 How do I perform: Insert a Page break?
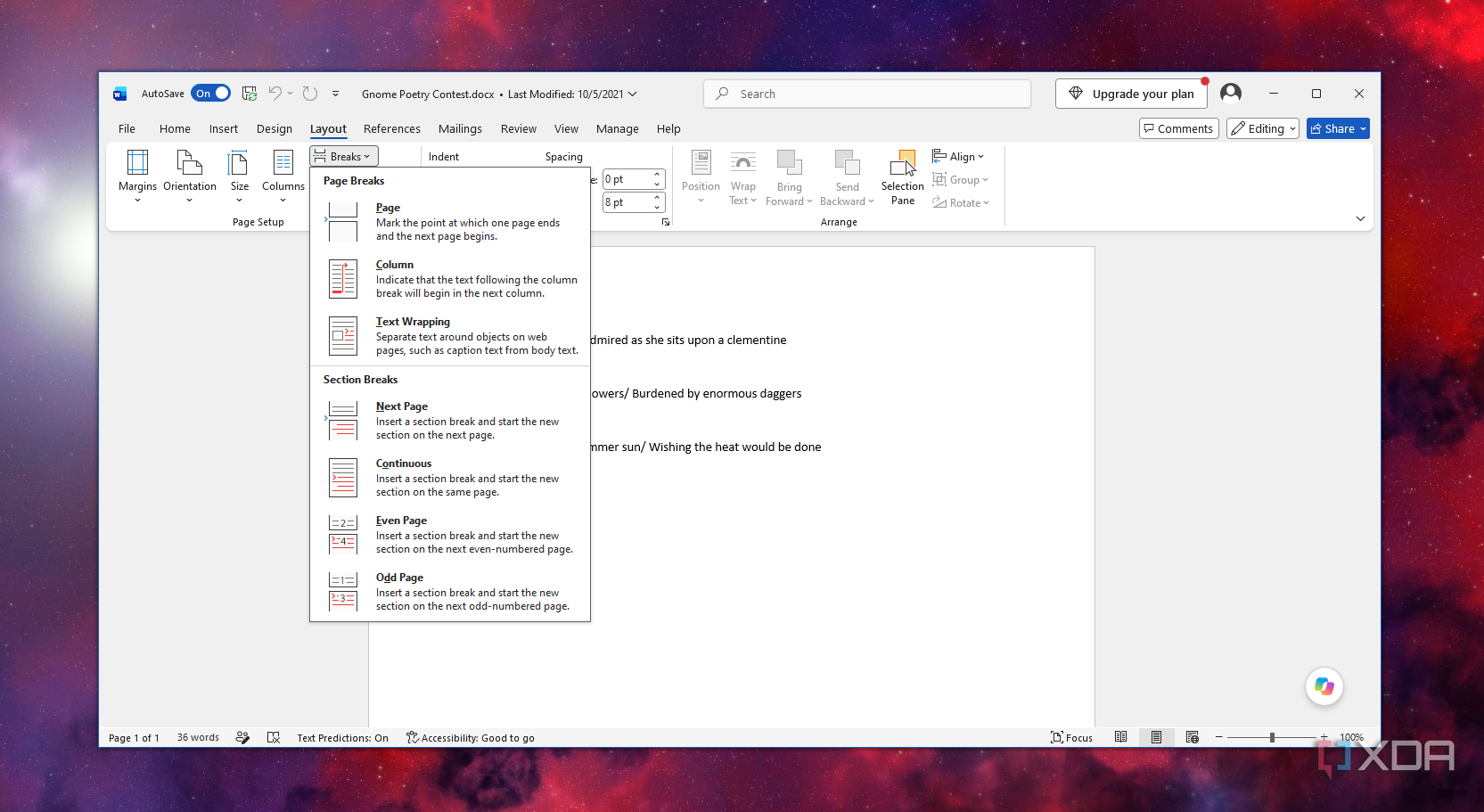click(x=450, y=222)
